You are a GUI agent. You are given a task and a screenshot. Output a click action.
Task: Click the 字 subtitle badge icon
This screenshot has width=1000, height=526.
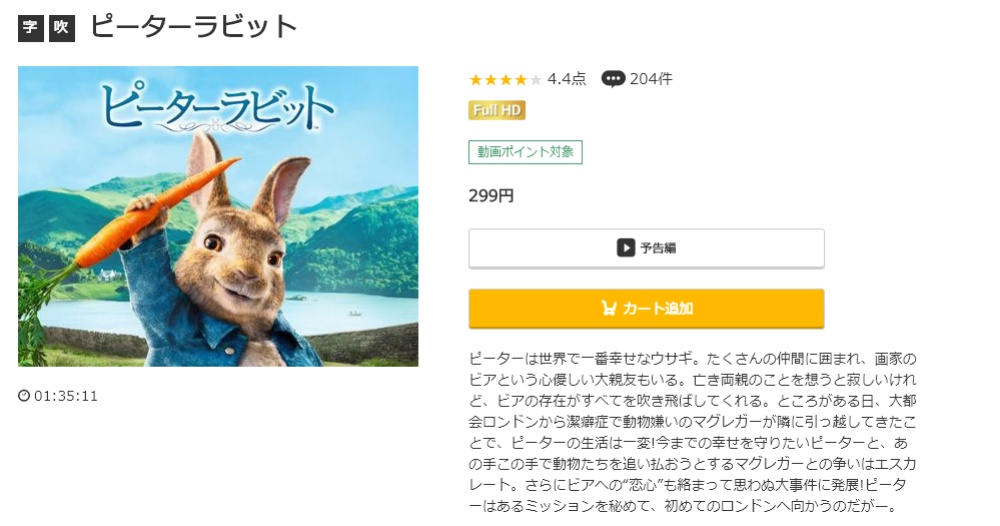coord(31,28)
